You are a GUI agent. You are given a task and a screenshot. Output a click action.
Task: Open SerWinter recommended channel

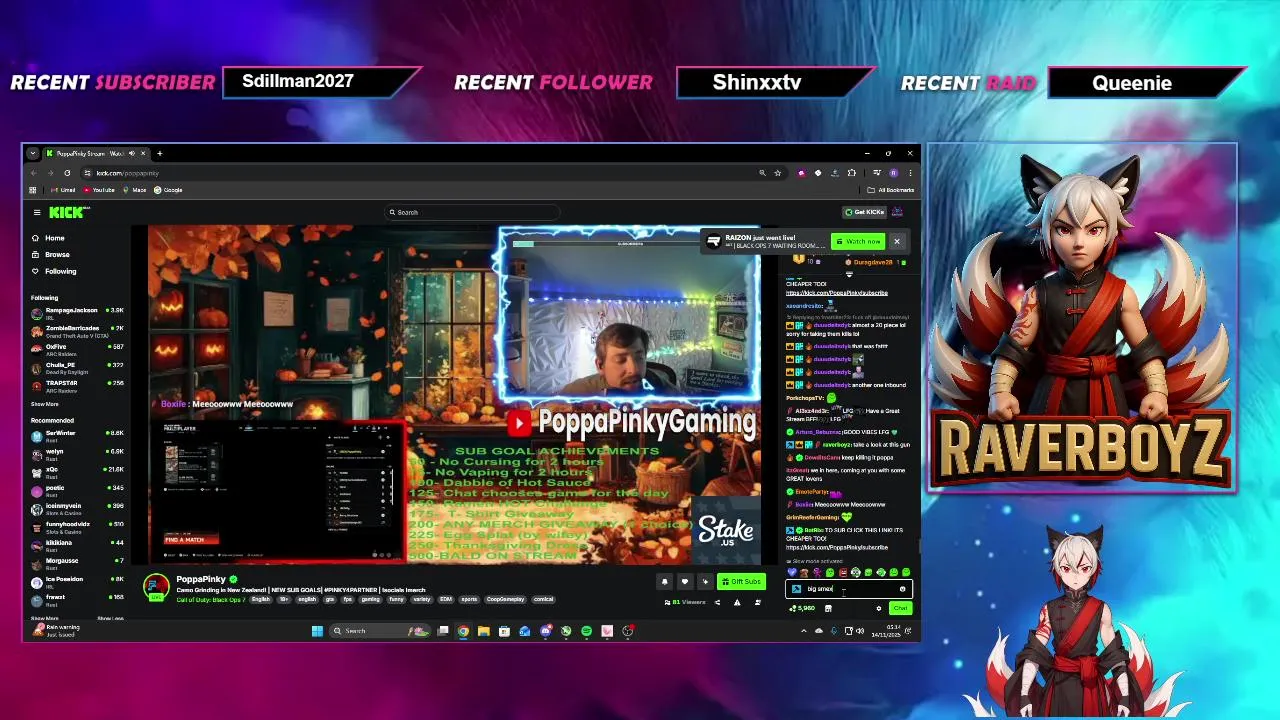[77, 435]
